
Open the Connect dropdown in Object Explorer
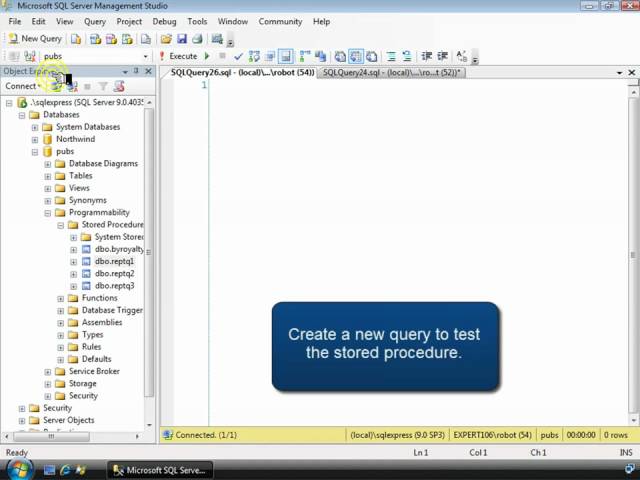point(22,86)
